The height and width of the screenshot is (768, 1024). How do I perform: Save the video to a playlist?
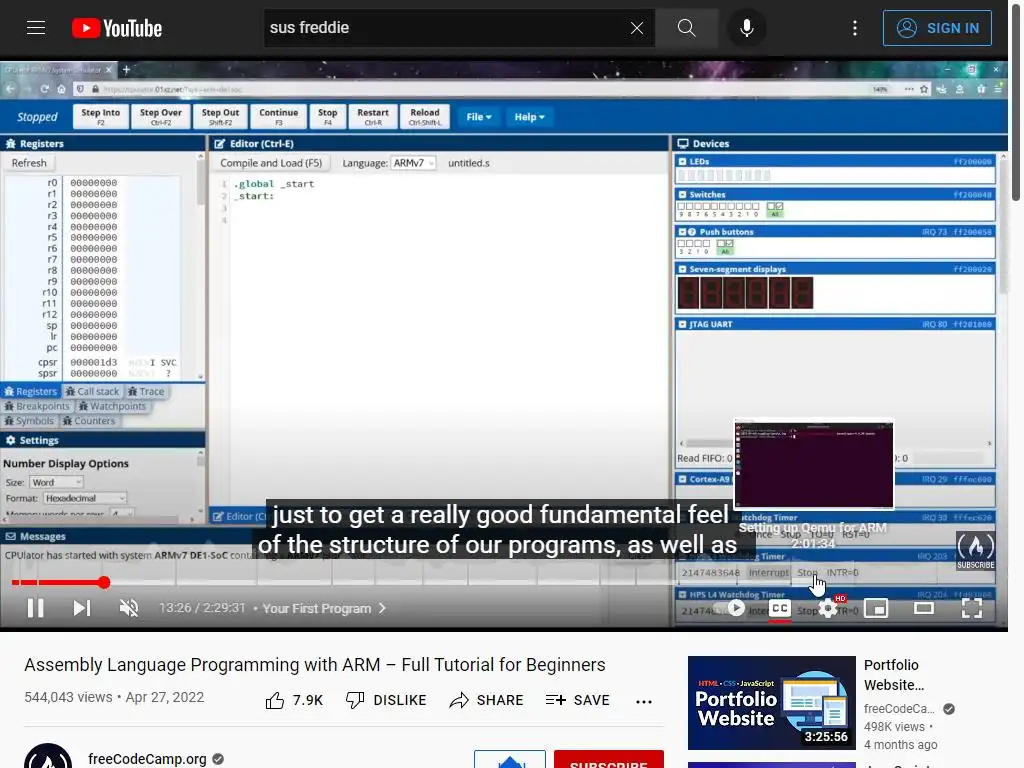[x=577, y=701]
